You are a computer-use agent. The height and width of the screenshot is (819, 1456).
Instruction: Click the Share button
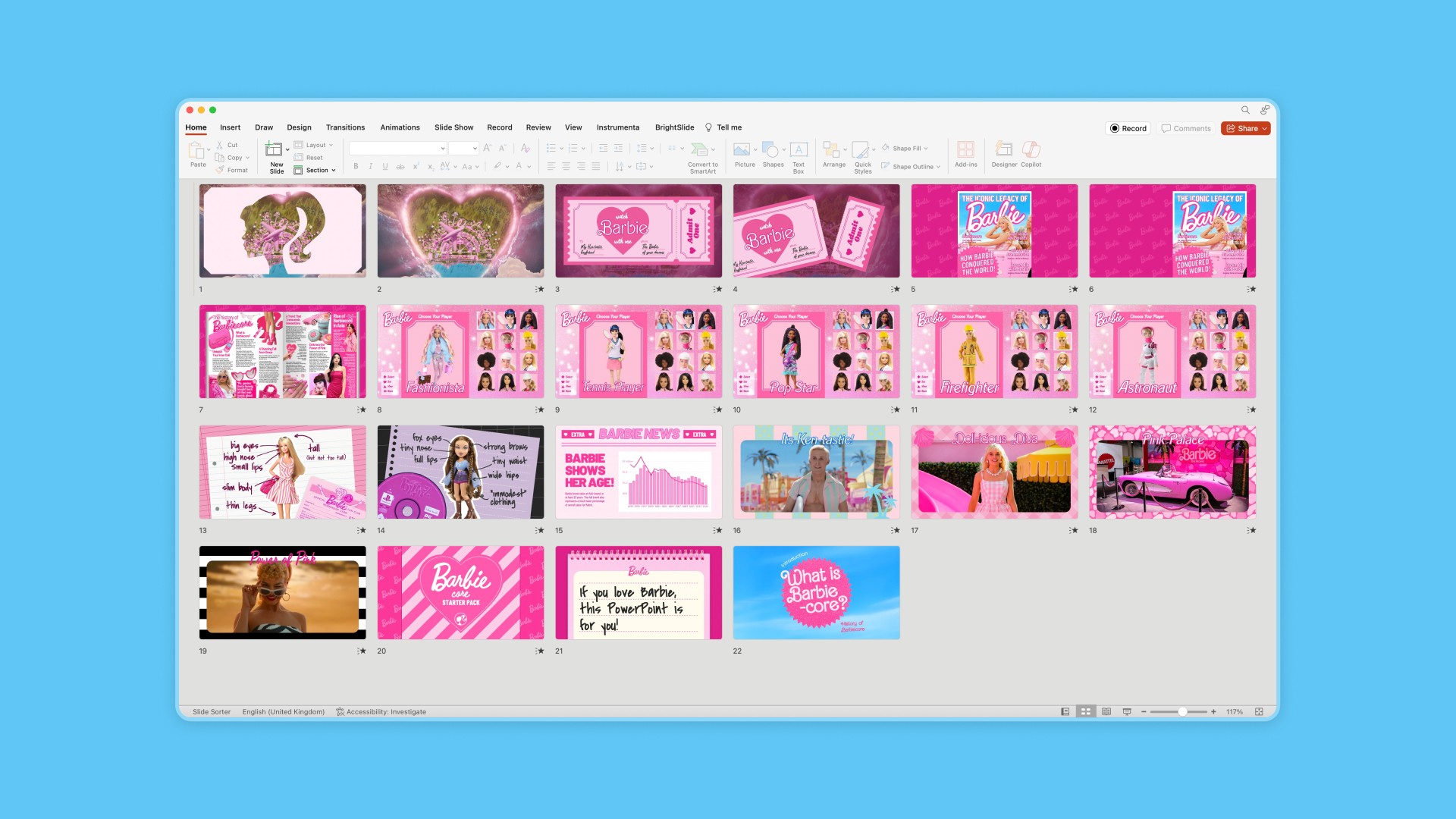tap(1245, 129)
